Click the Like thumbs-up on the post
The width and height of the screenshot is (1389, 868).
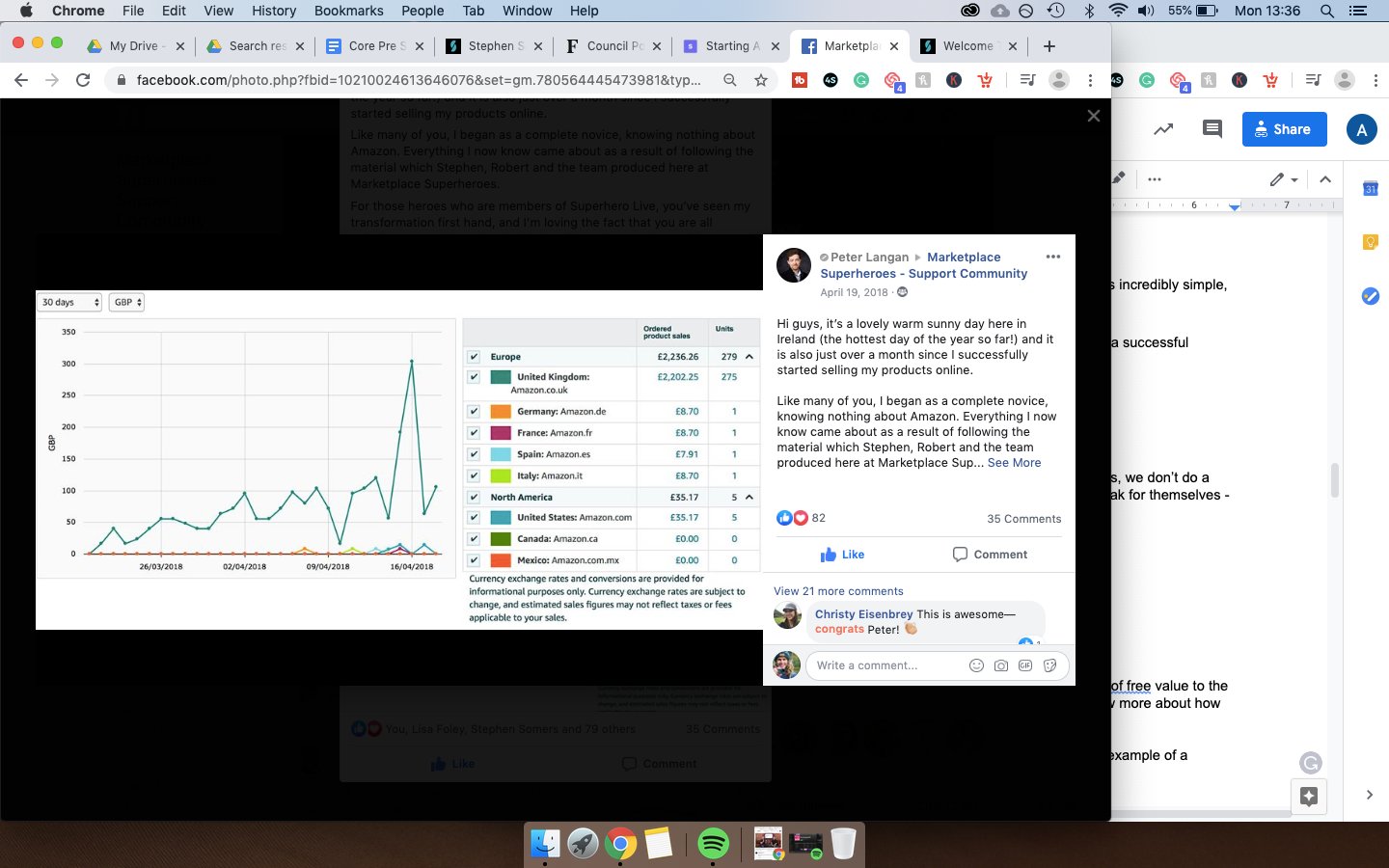(842, 555)
